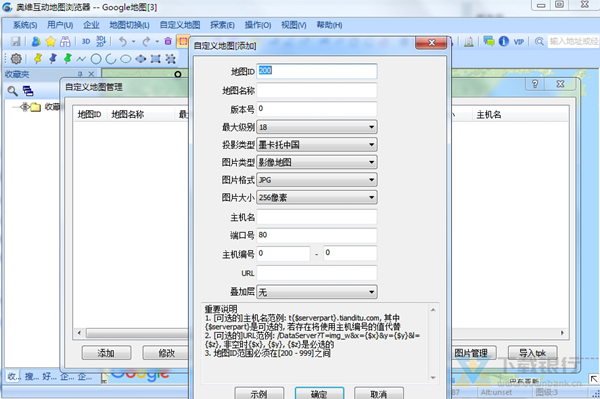Image resolution: width=600 pixels, height=399 pixels.
Task: Click the favorites panel search magnifier icon
Action: 13,91
